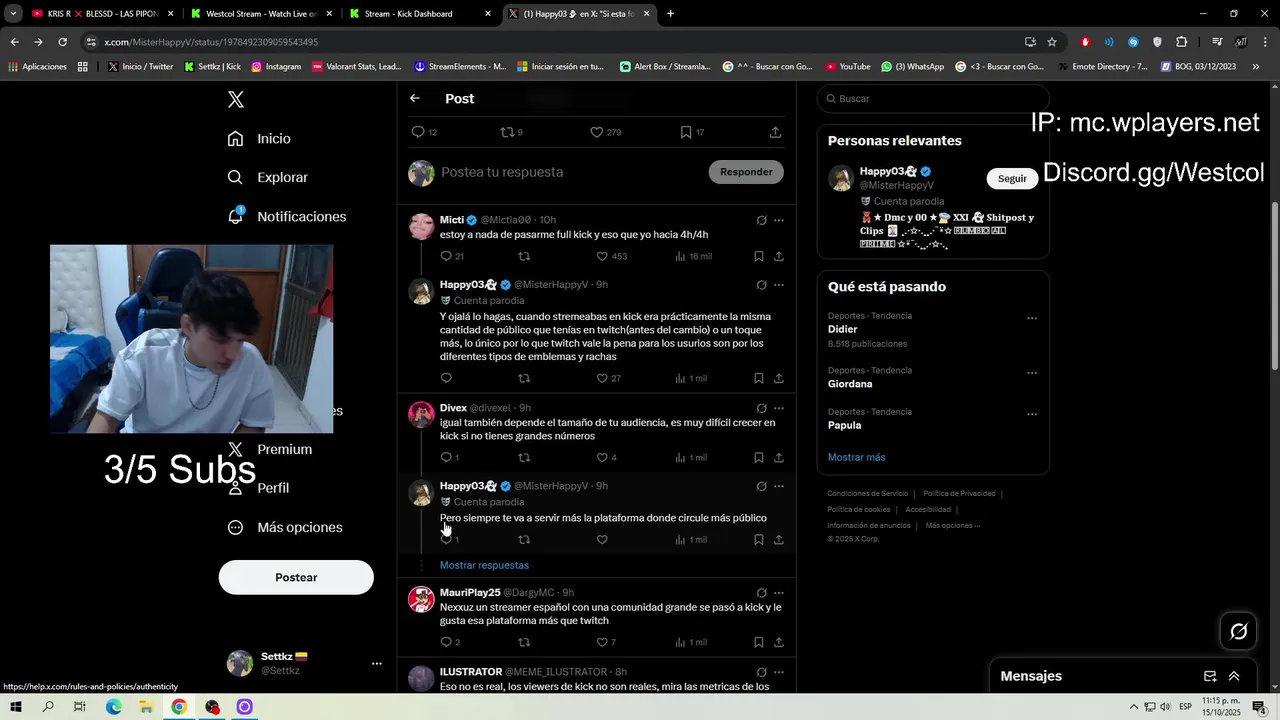Open Chrome from the taskbar
1280x720 pixels.
pos(179,707)
